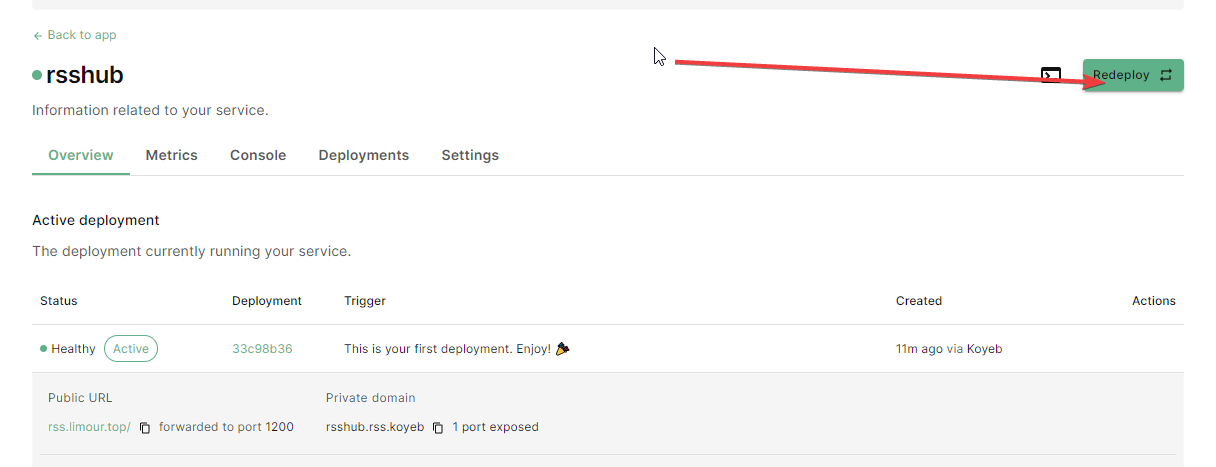Open the terminal icon beside Redeploy
1216x467 pixels.
coord(1051,75)
